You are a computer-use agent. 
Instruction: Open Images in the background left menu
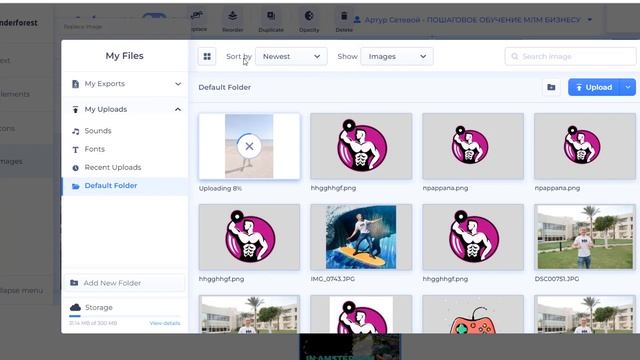[x=26, y=161]
